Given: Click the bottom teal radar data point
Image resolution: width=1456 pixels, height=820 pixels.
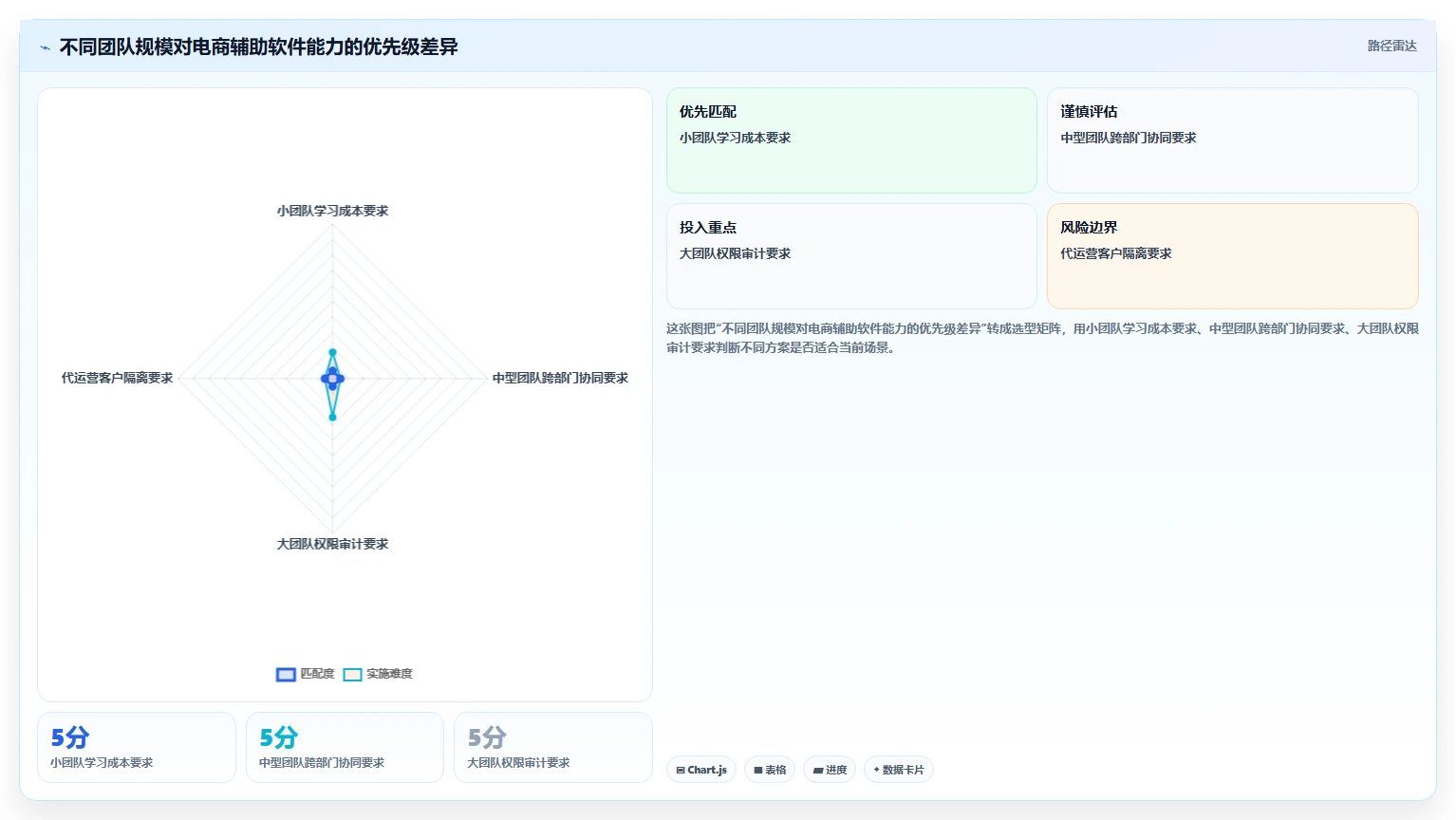Looking at the screenshot, I should (x=332, y=417).
